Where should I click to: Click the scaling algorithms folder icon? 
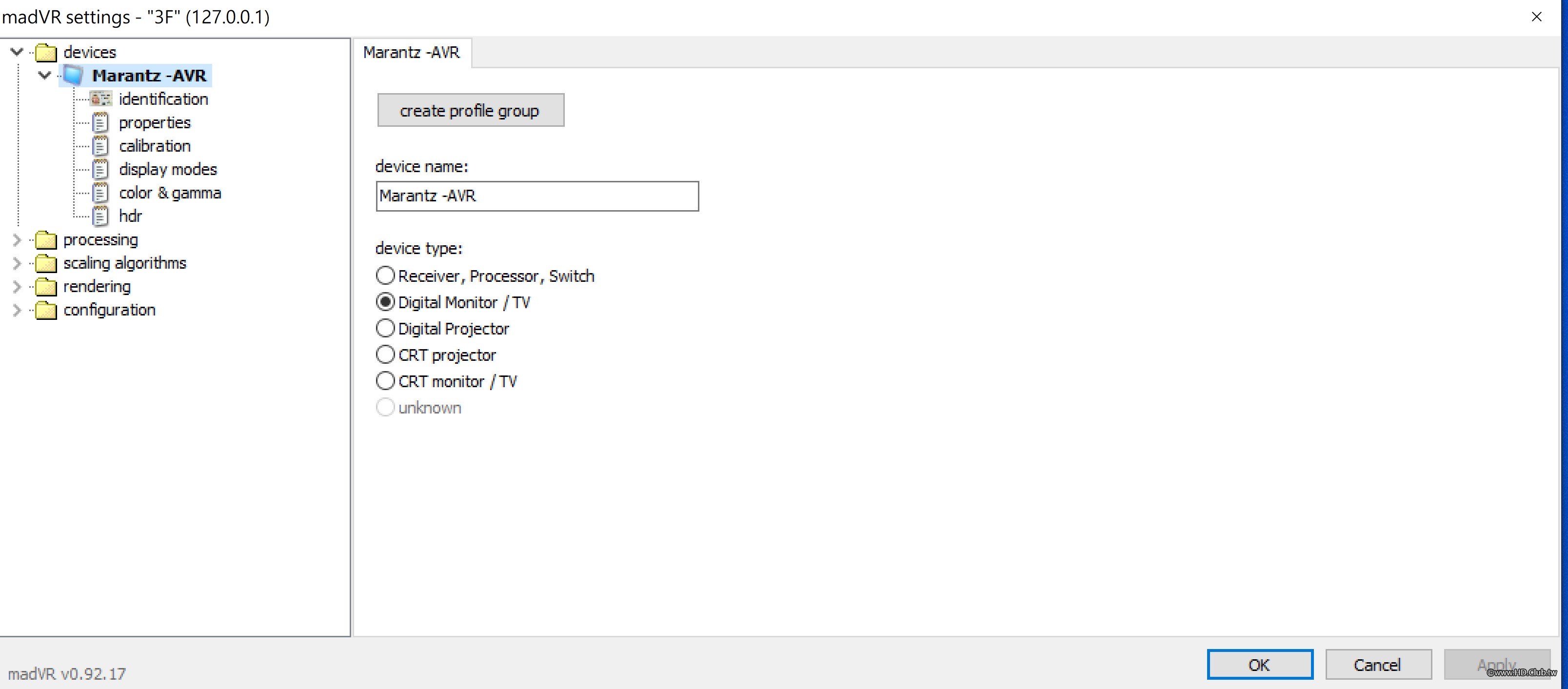[46, 263]
